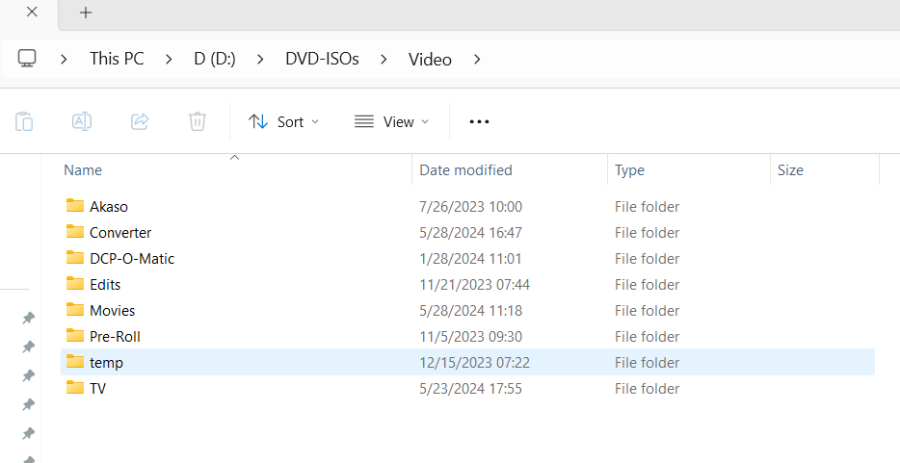Click the Share toolbar icon
Screen dimensions: 900x463
tap(140, 121)
